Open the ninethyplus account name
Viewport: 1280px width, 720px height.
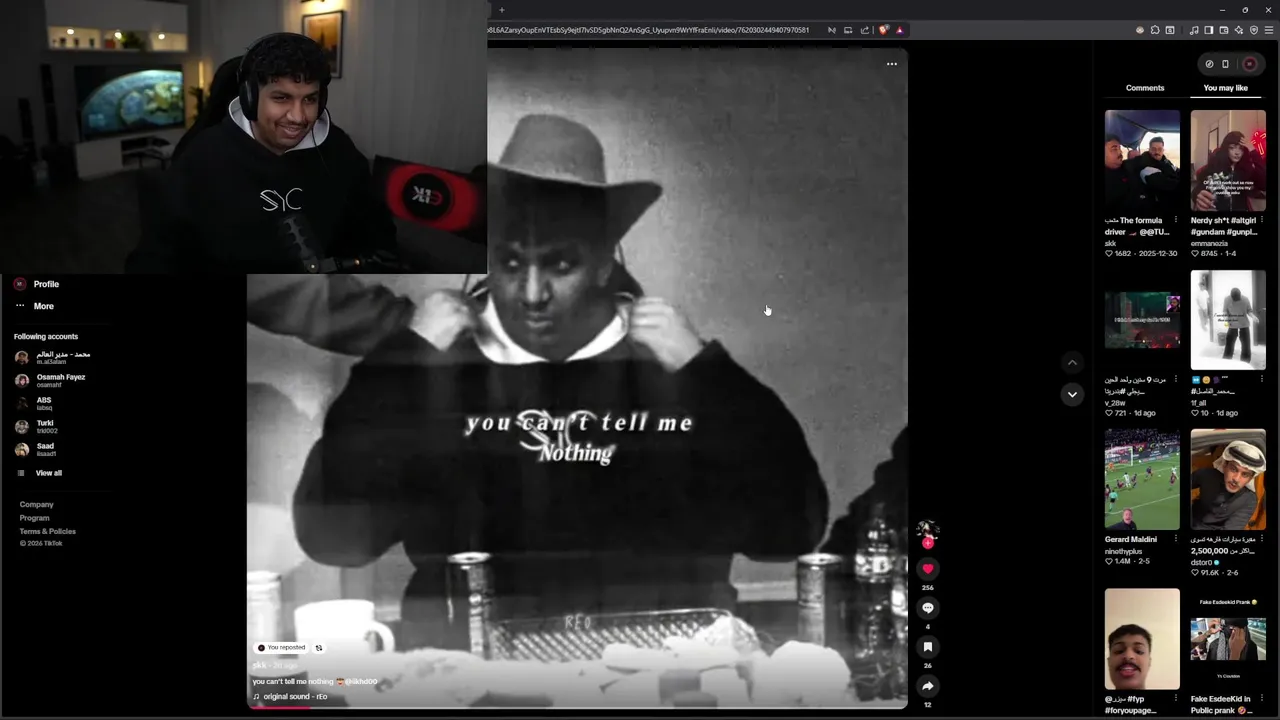point(1123,551)
